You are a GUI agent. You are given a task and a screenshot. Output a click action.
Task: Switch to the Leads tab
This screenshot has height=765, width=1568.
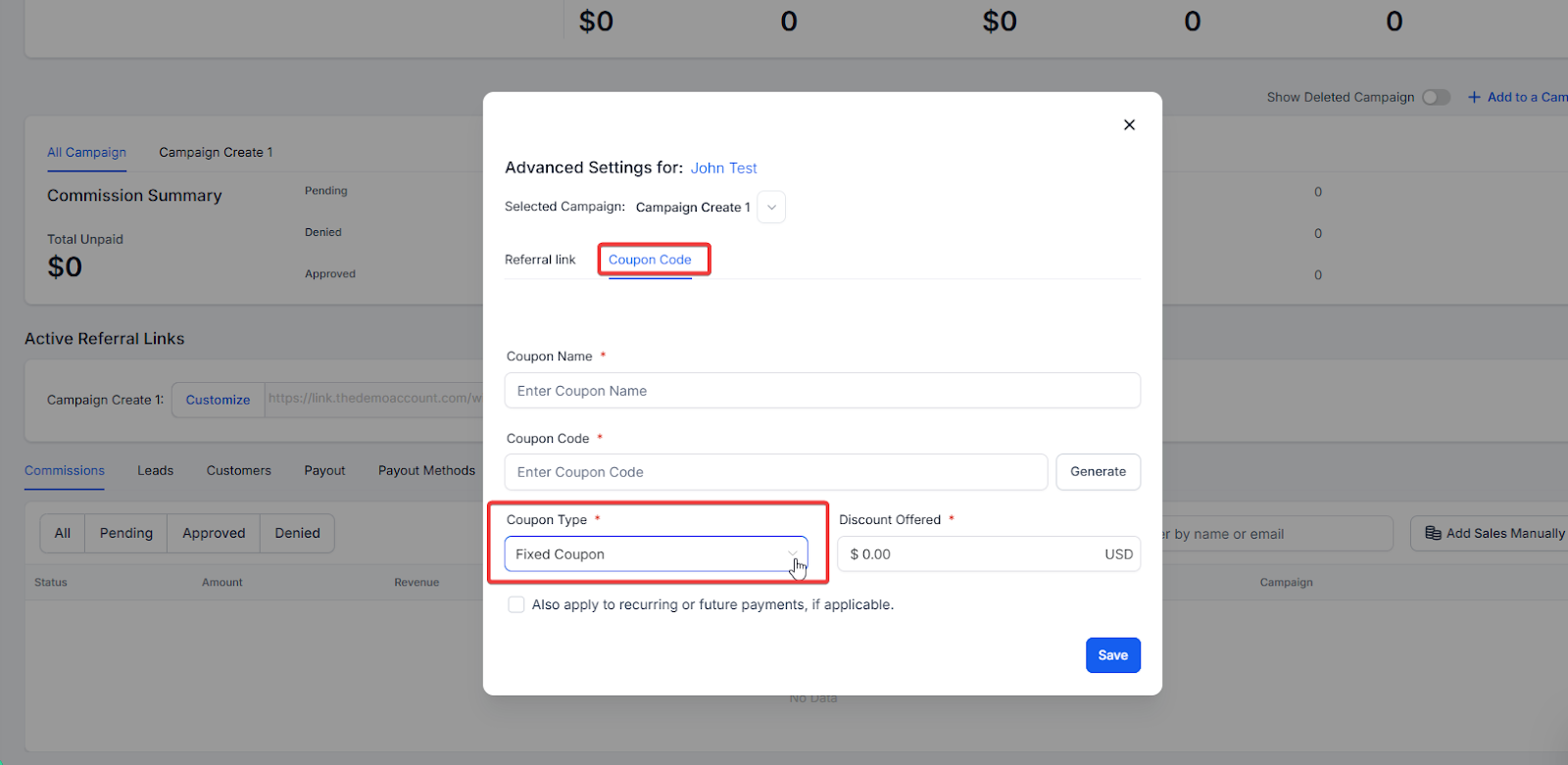(155, 470)
